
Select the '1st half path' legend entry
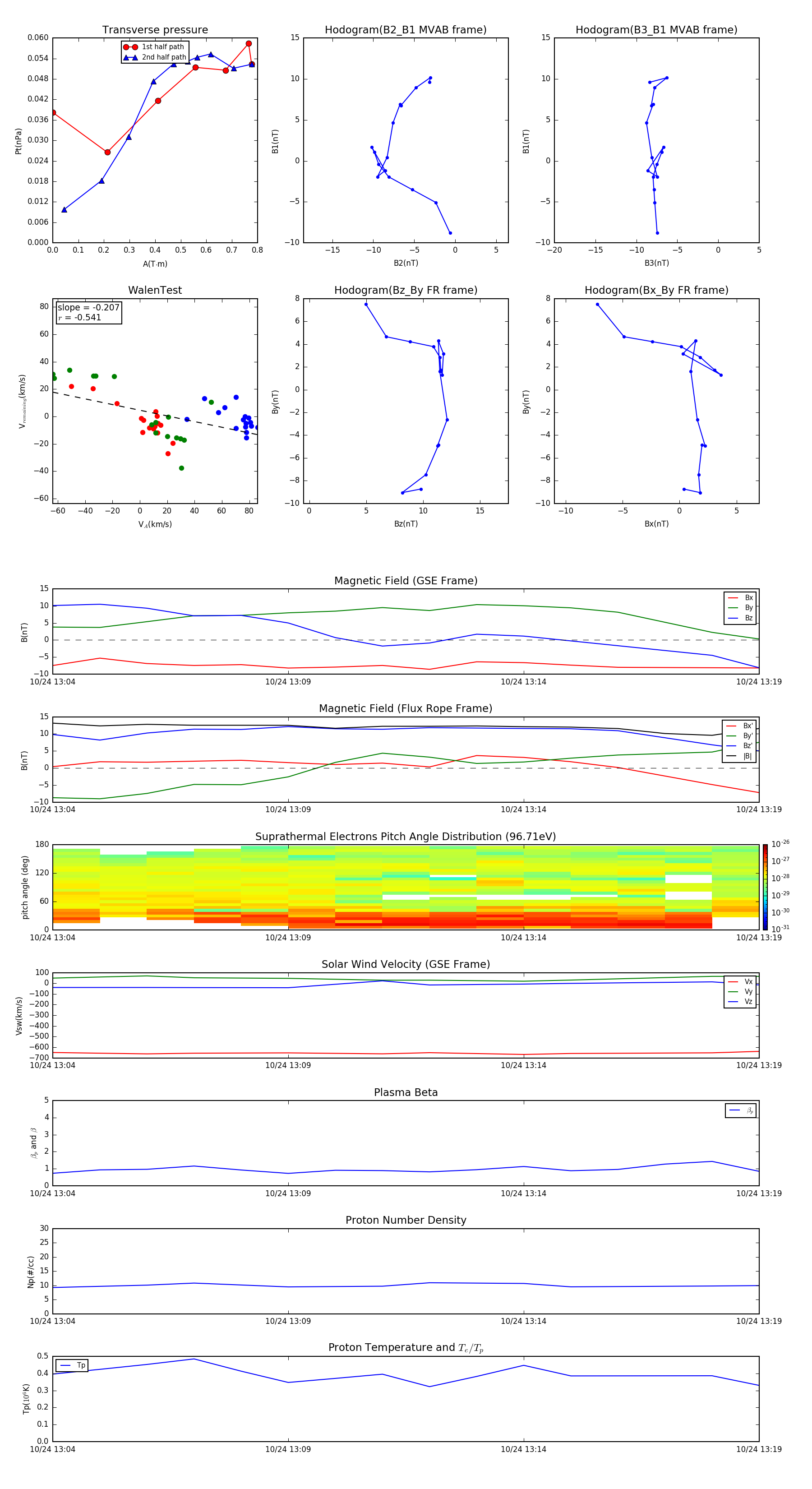point(154,47)
